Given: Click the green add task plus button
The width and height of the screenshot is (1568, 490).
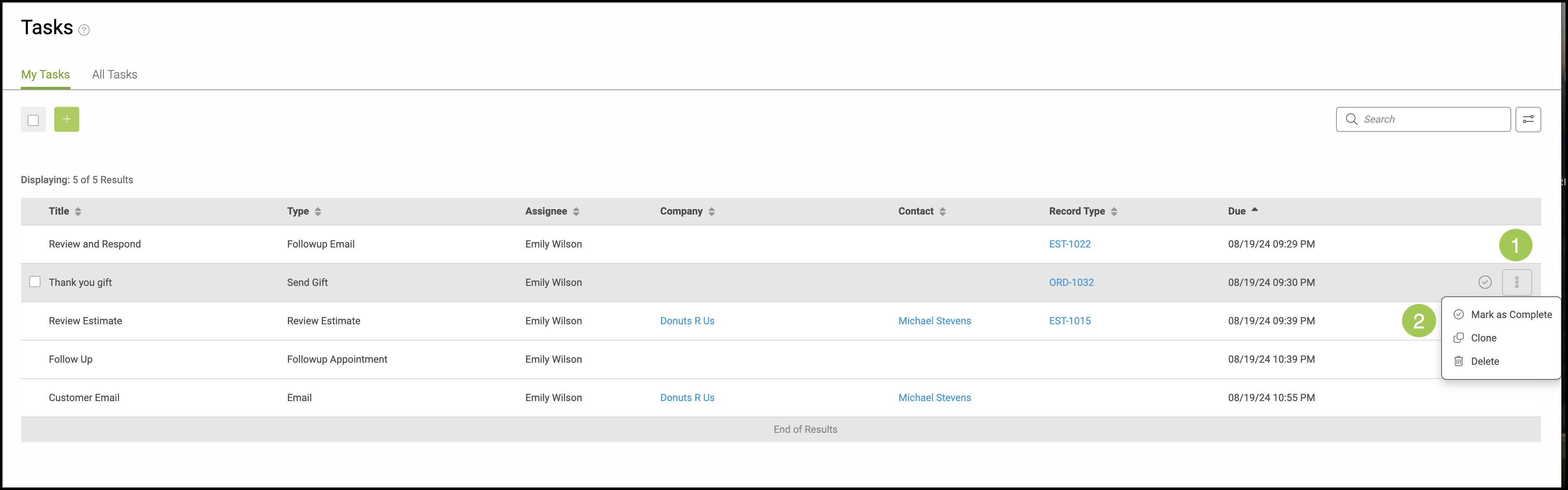Looking at the screenshot, I should [67, 119].
